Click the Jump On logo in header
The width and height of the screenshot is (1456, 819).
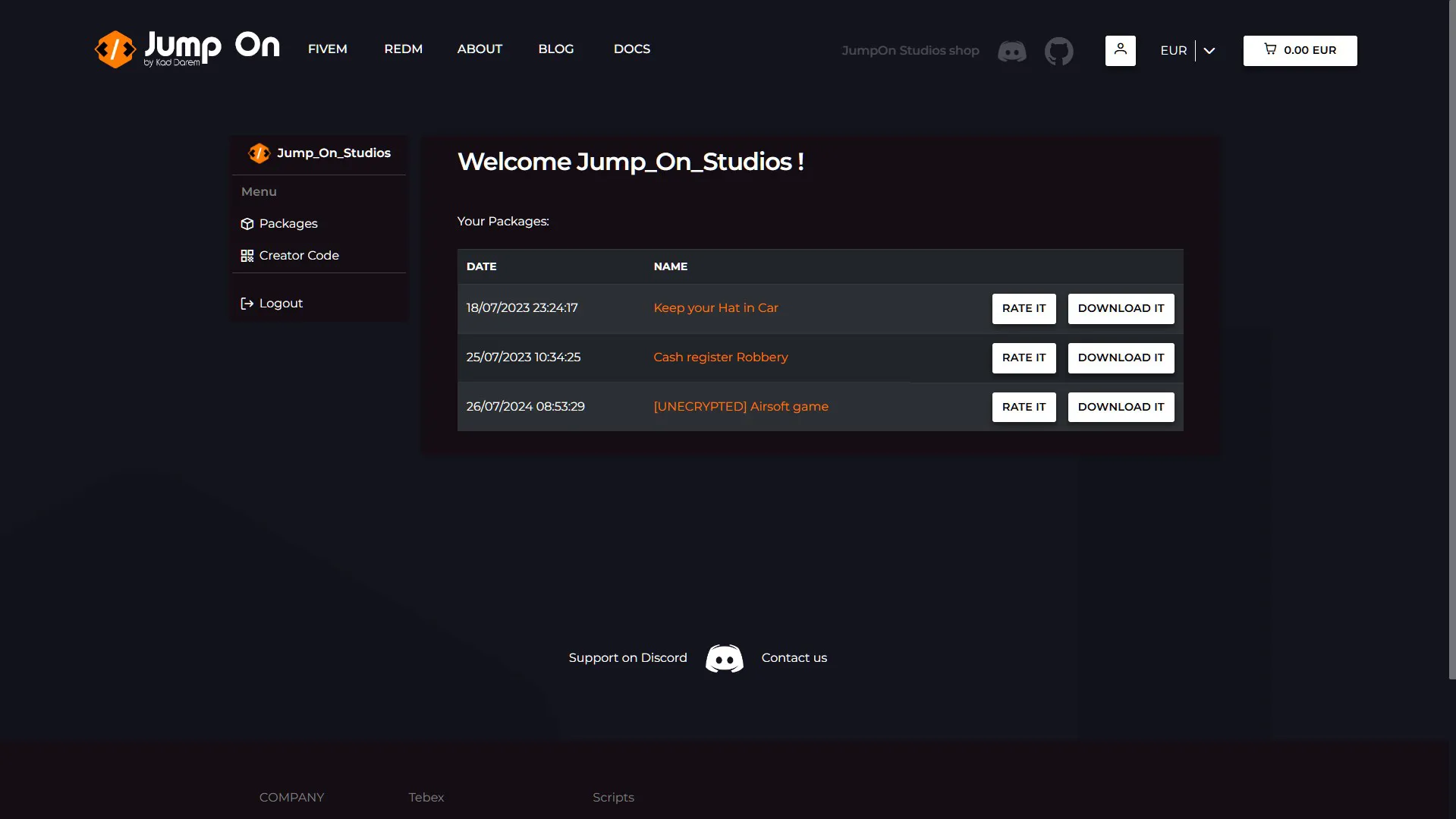click(x=187, y=49)
